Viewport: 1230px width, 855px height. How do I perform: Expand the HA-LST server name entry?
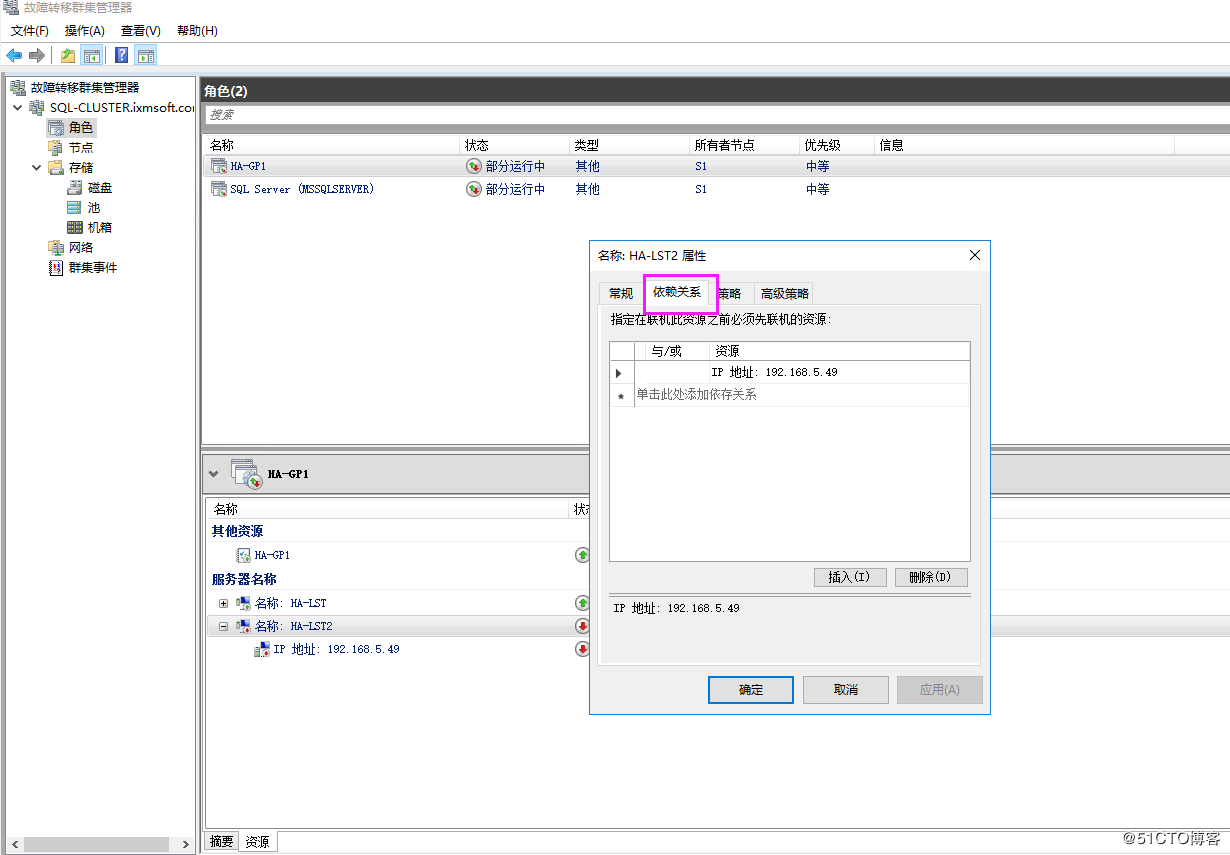point(224,603)
